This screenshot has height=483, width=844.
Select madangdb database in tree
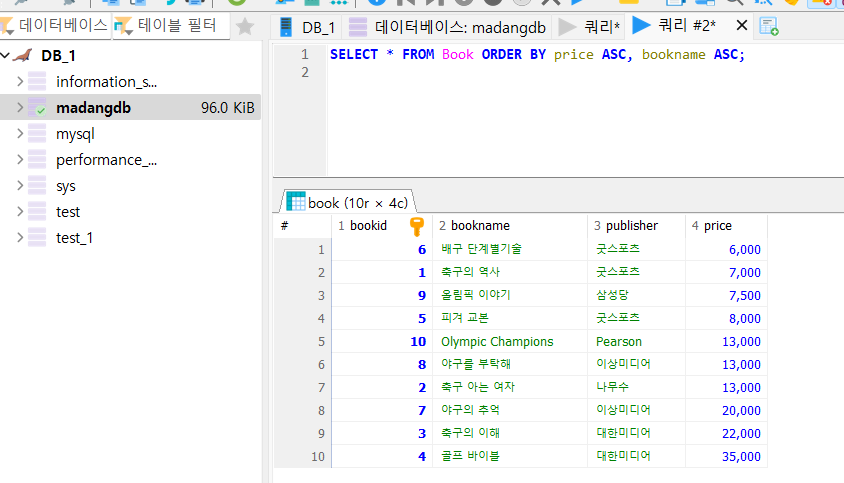pyautogui.click(x=93, y=108)
